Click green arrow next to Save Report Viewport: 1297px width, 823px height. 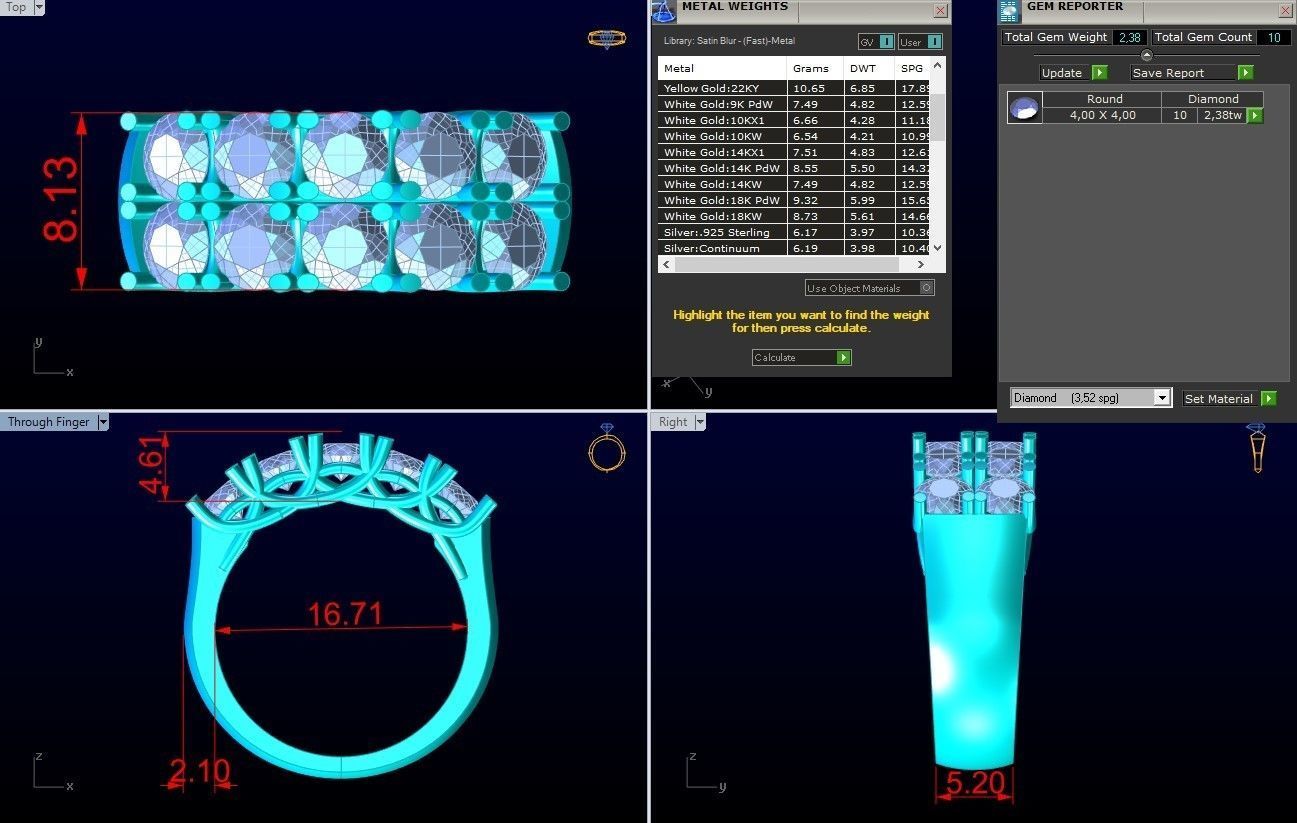click(x=1245, y=73)
